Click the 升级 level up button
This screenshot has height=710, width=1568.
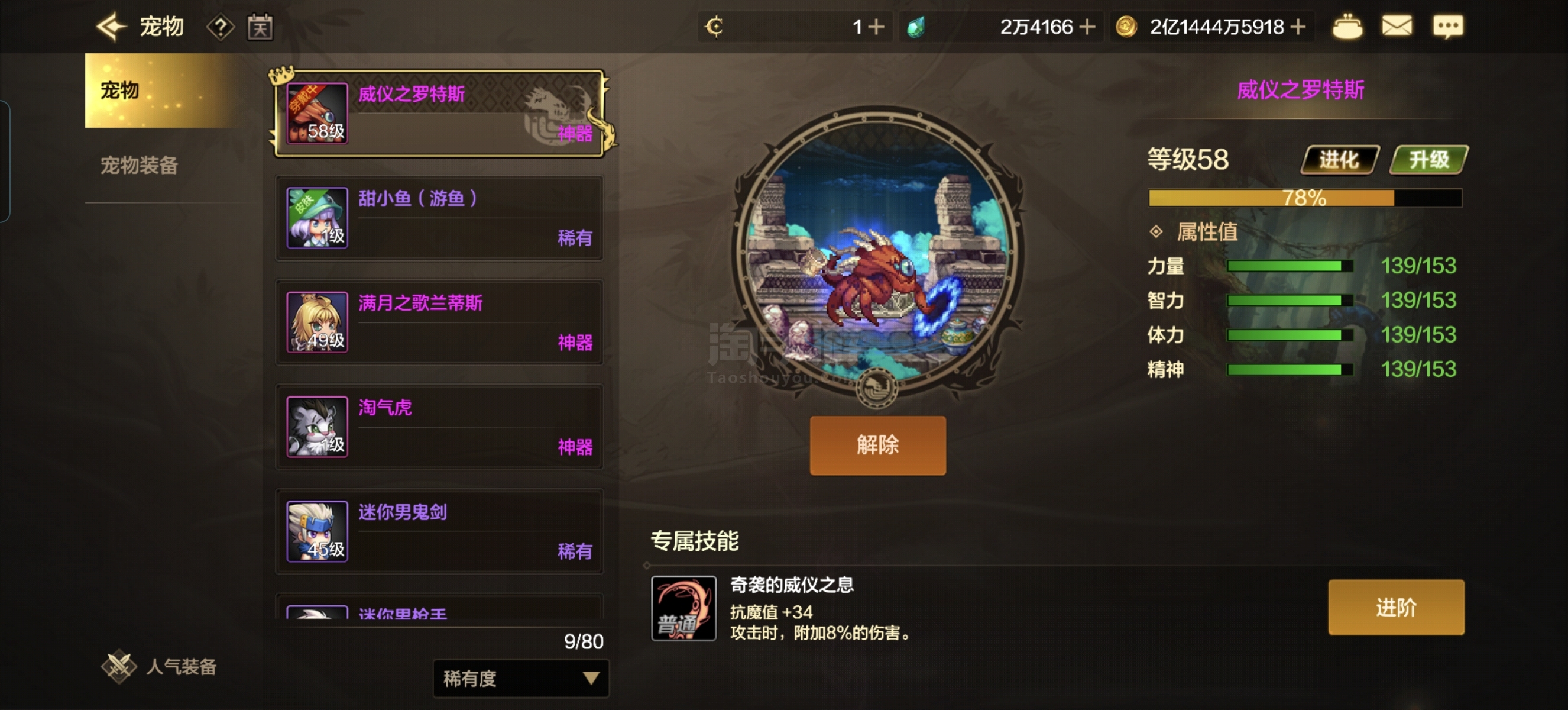click(1428, 160)
